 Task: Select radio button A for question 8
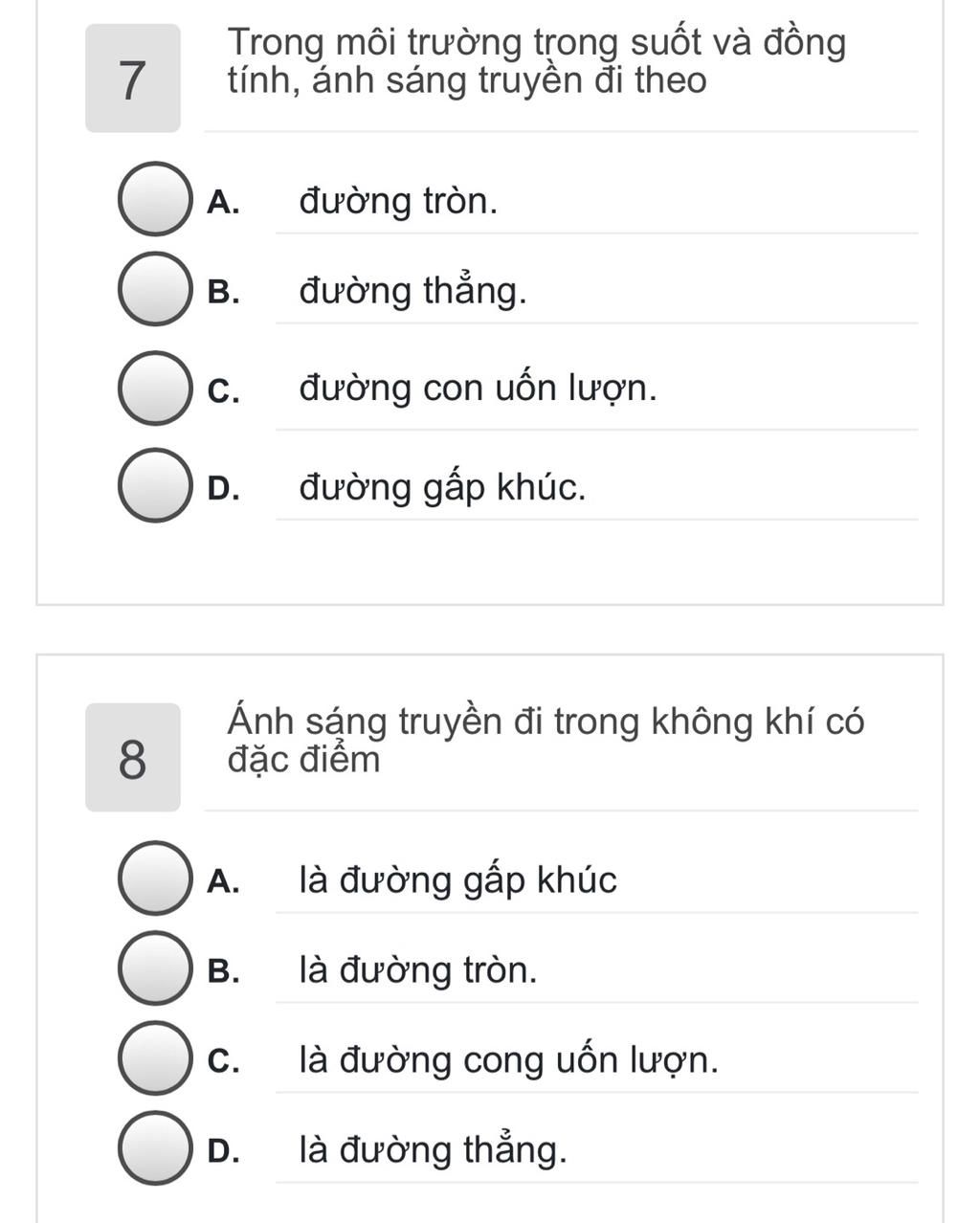(x=154, y=878)
